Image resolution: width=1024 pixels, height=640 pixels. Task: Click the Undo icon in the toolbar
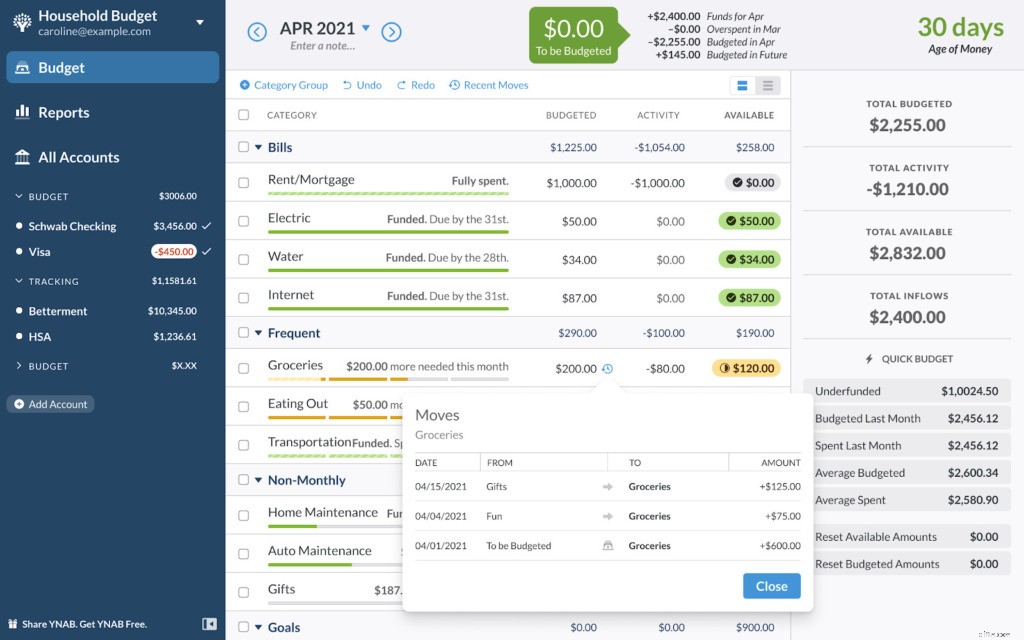(x=347, y=85)
